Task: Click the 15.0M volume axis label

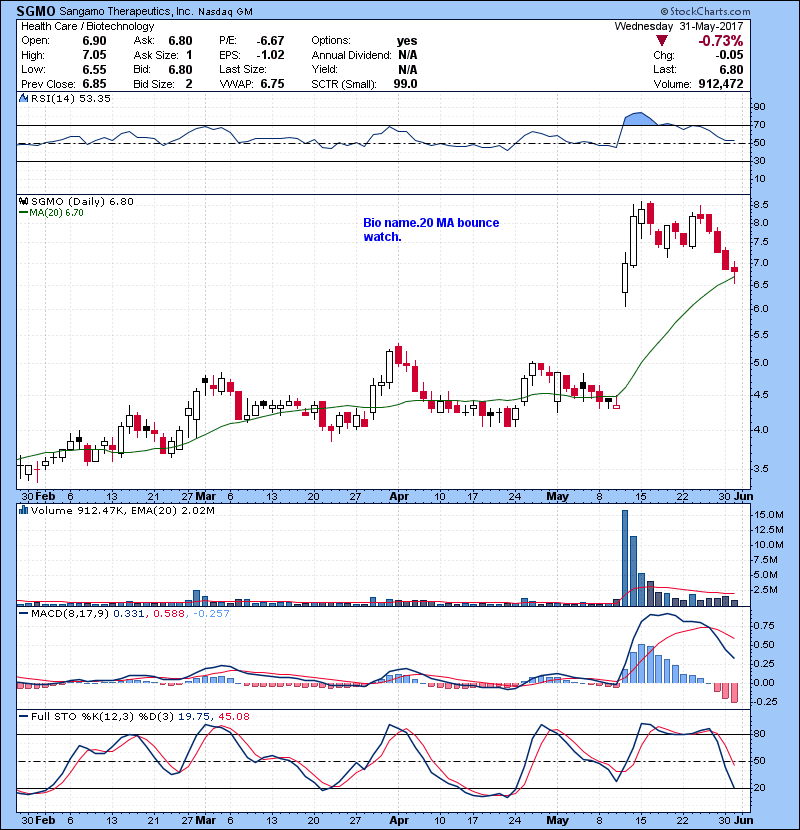Action: click(769, 515)
